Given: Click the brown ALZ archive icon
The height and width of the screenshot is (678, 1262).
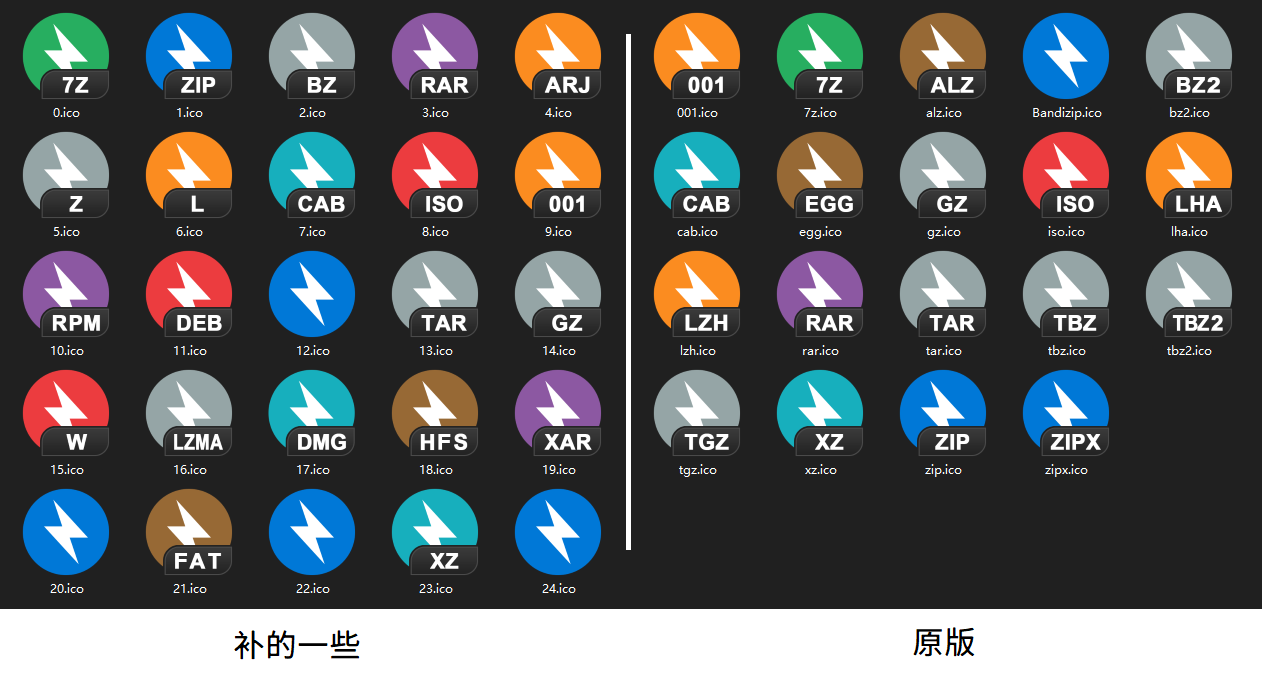Looking at the screenshot, I should tap(943, 56).
